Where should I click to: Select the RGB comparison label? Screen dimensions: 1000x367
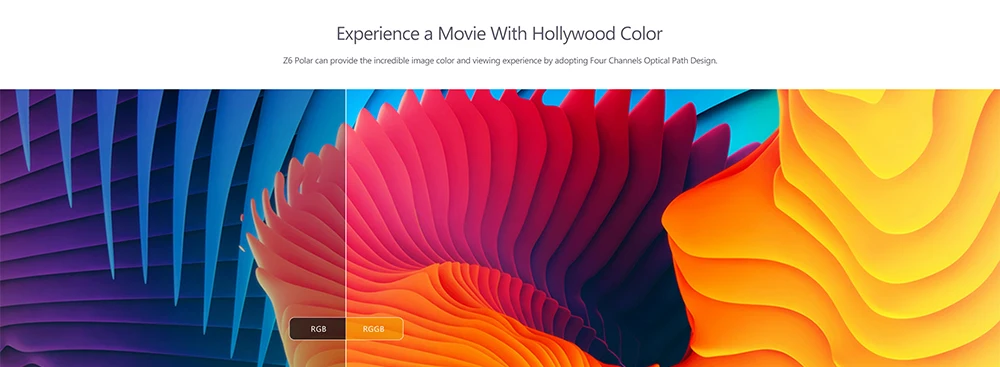tap(318, 329)
